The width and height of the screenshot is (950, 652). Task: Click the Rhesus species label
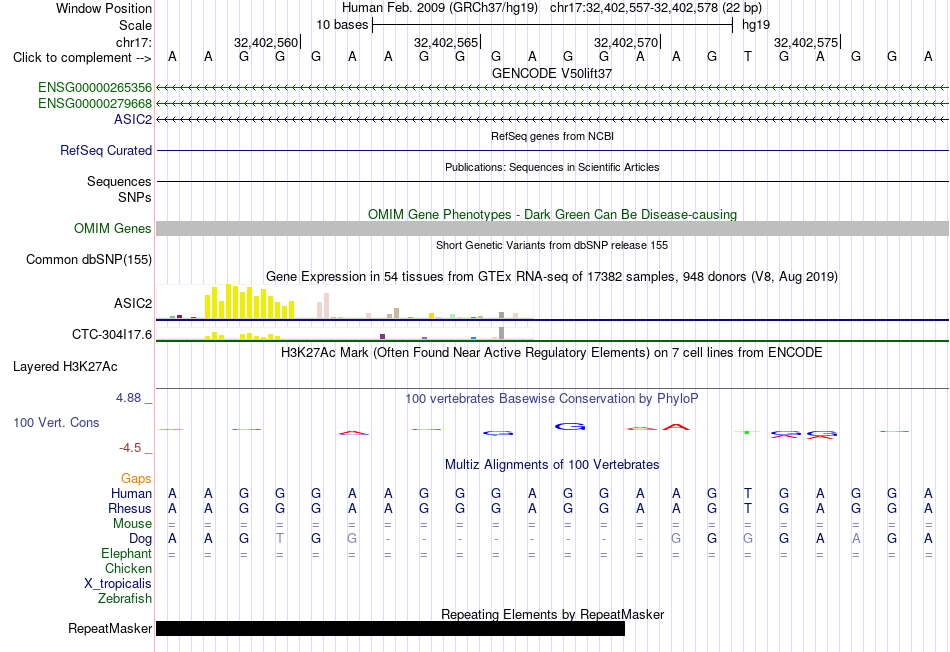coord(130,508)
